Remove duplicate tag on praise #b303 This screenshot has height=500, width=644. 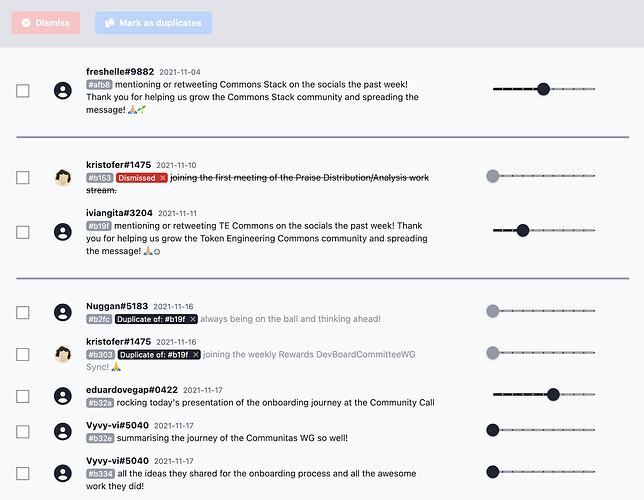[x=196, y=355]
